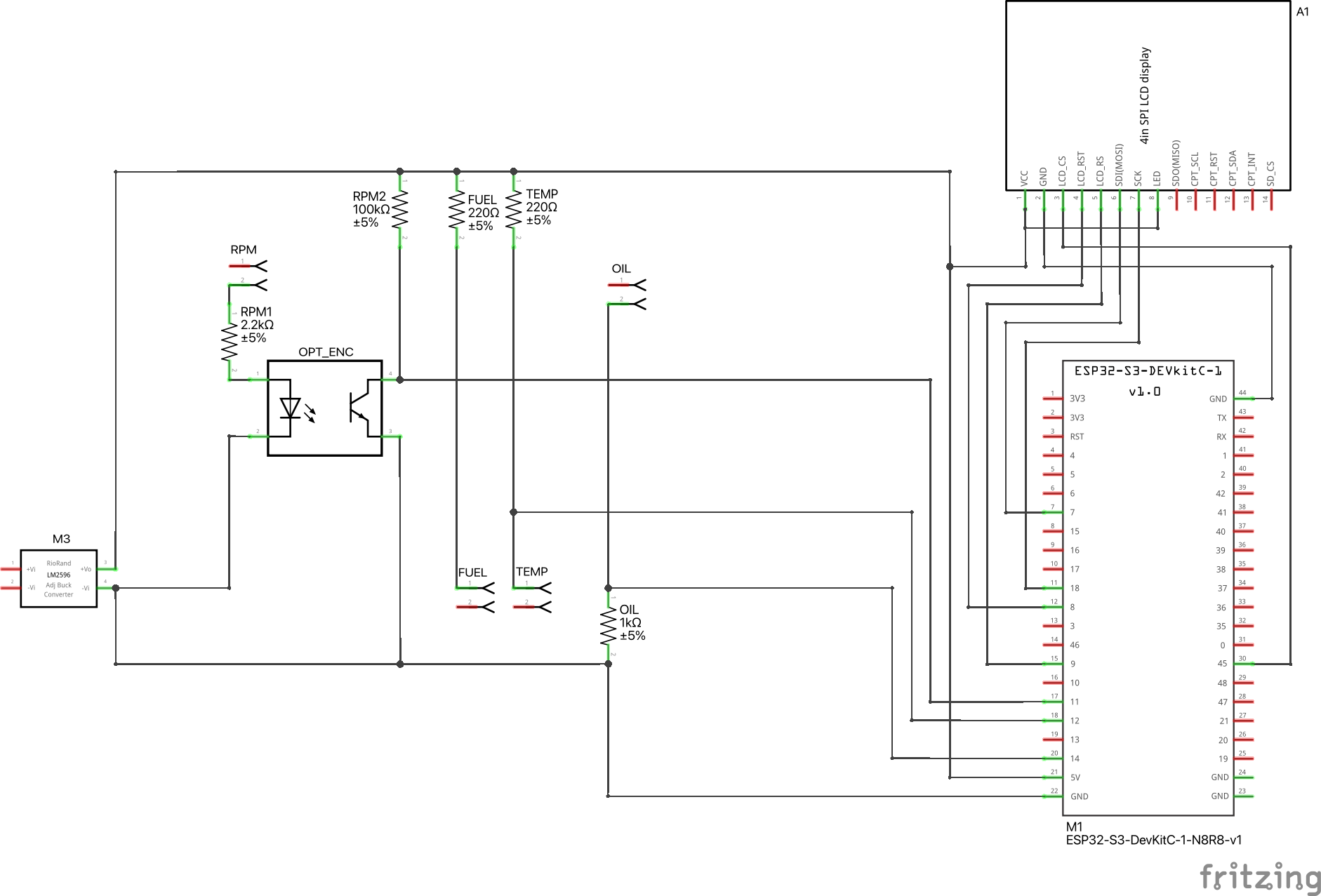Click the RPM connector label

tap(244, 250)
